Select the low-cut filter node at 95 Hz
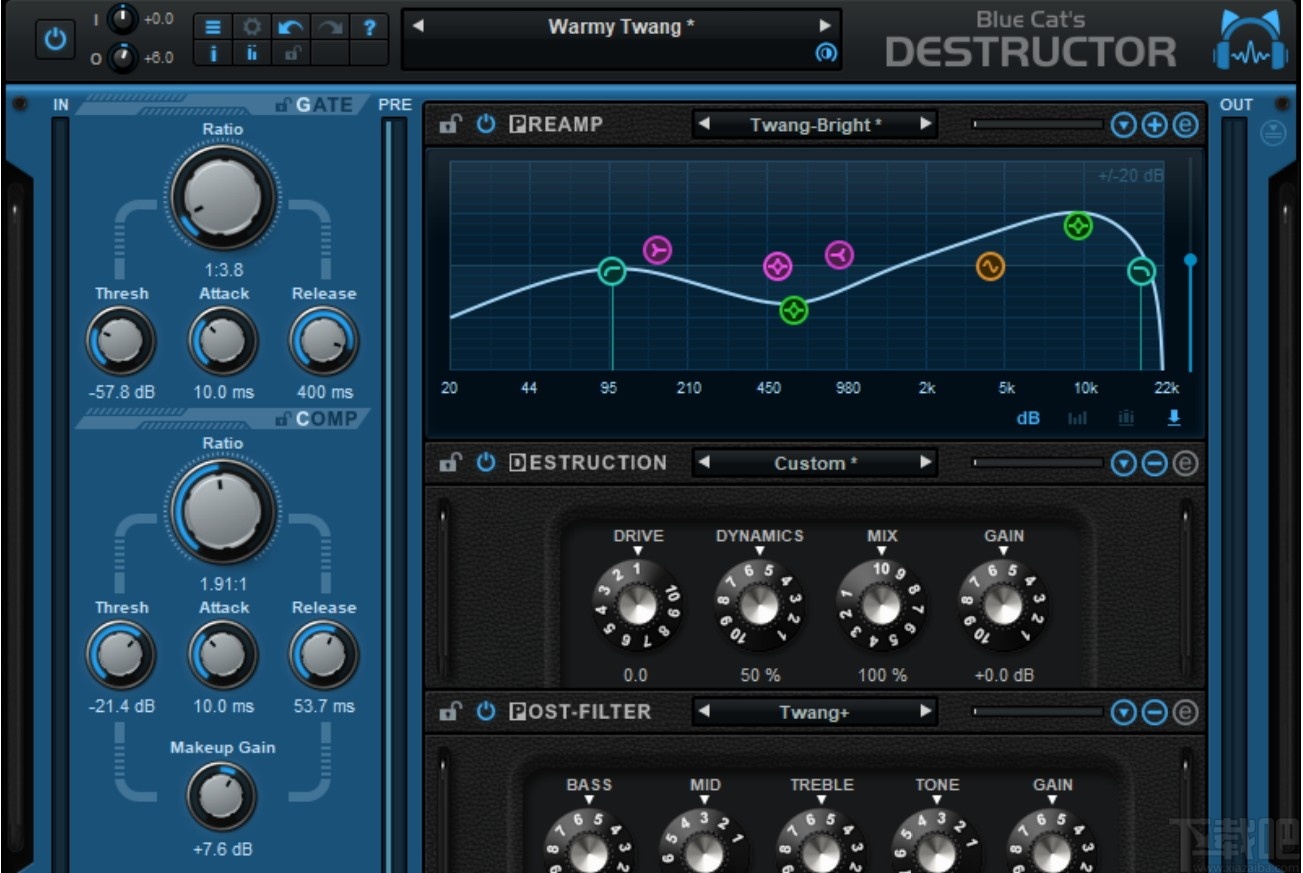 612,271
